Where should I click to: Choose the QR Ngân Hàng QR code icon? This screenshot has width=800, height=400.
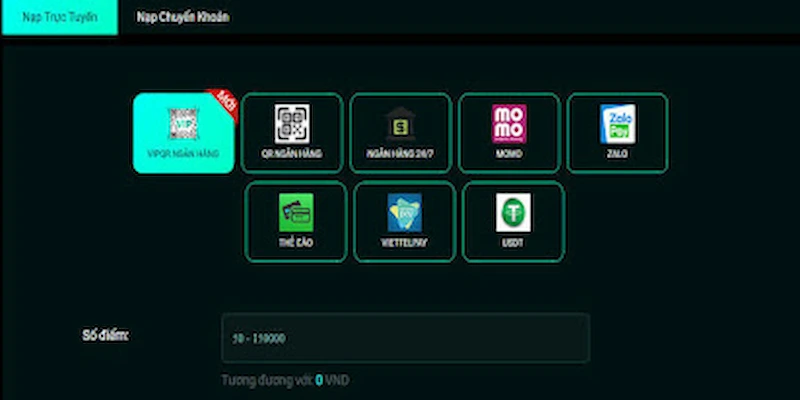(292, 124)
